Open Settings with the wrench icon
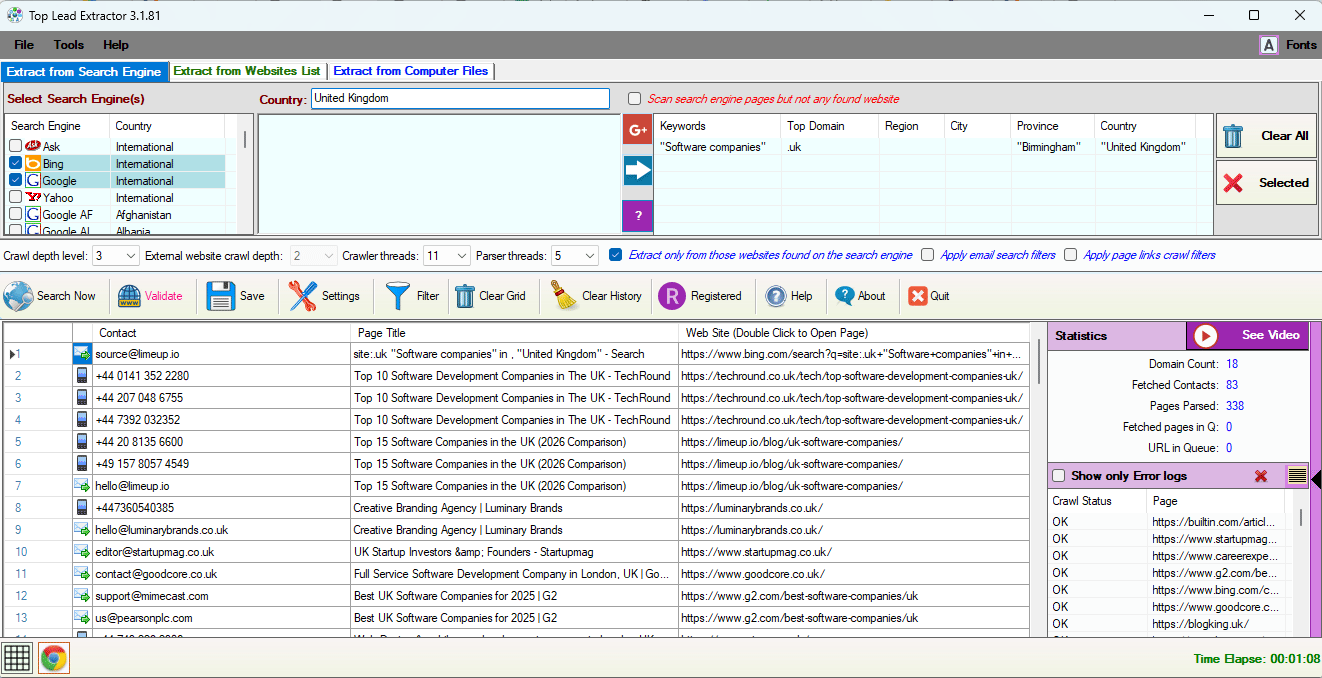This screenshot has height=678, width=1322. point(303,296)
